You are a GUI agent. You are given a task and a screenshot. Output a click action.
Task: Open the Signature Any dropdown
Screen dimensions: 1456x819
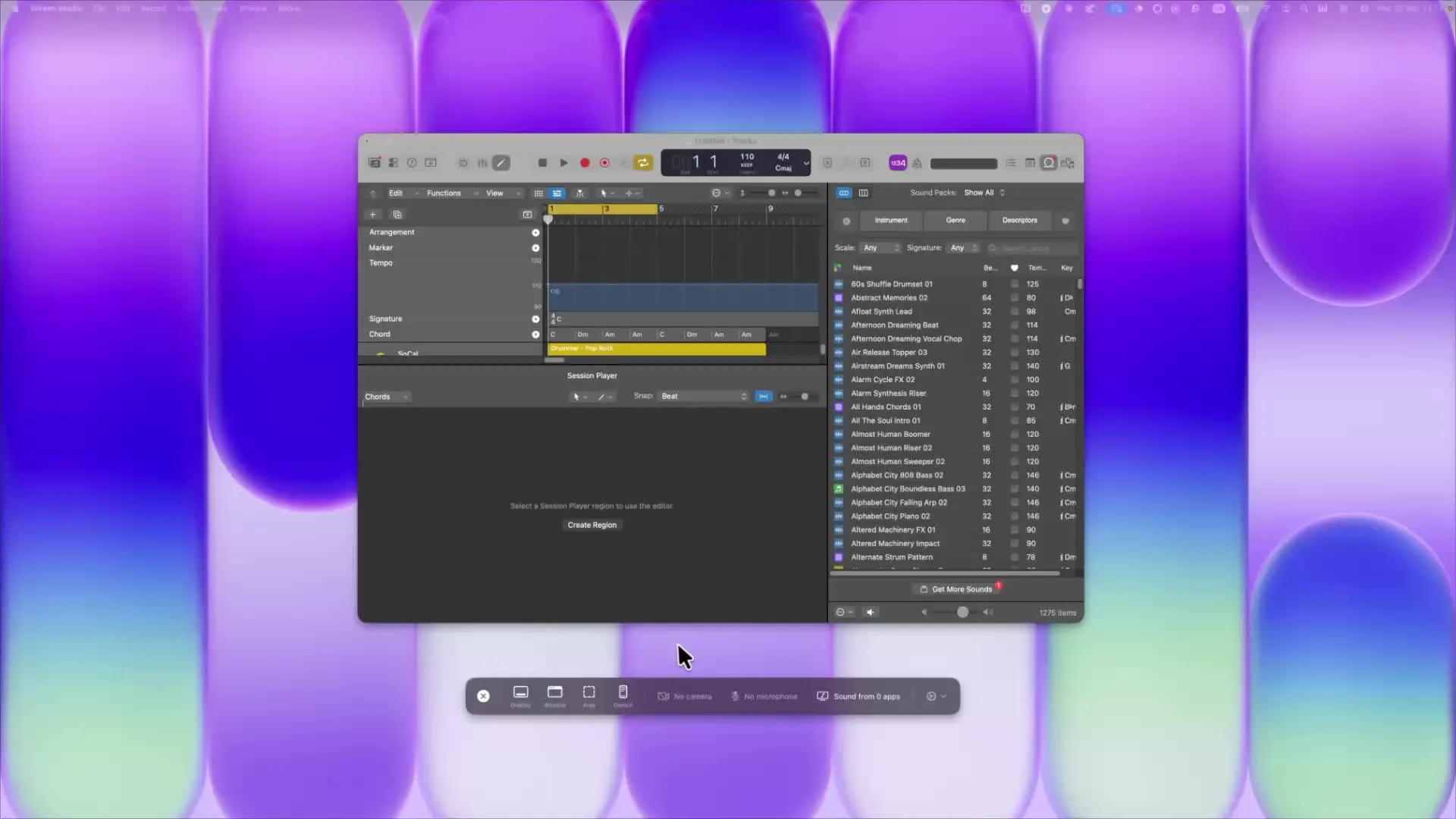[965, 248]
